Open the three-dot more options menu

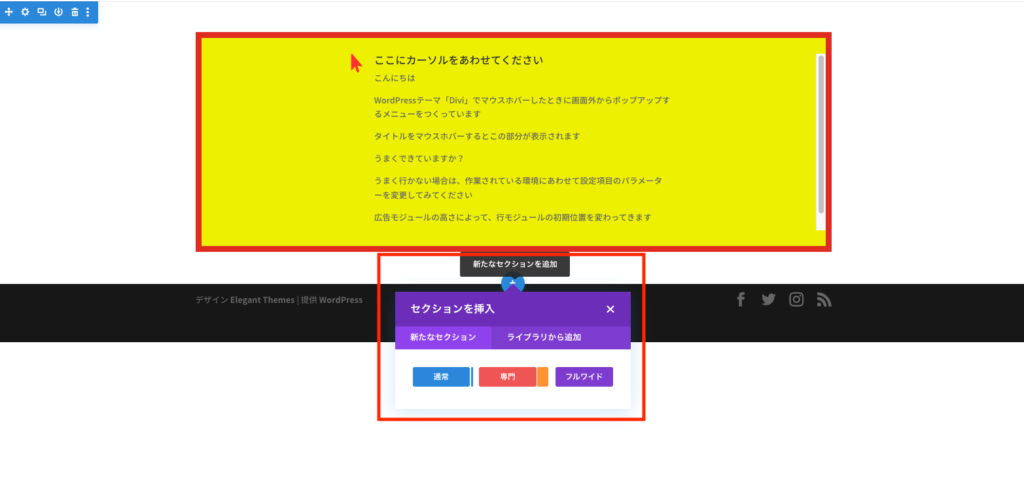[x=88, y=12]
